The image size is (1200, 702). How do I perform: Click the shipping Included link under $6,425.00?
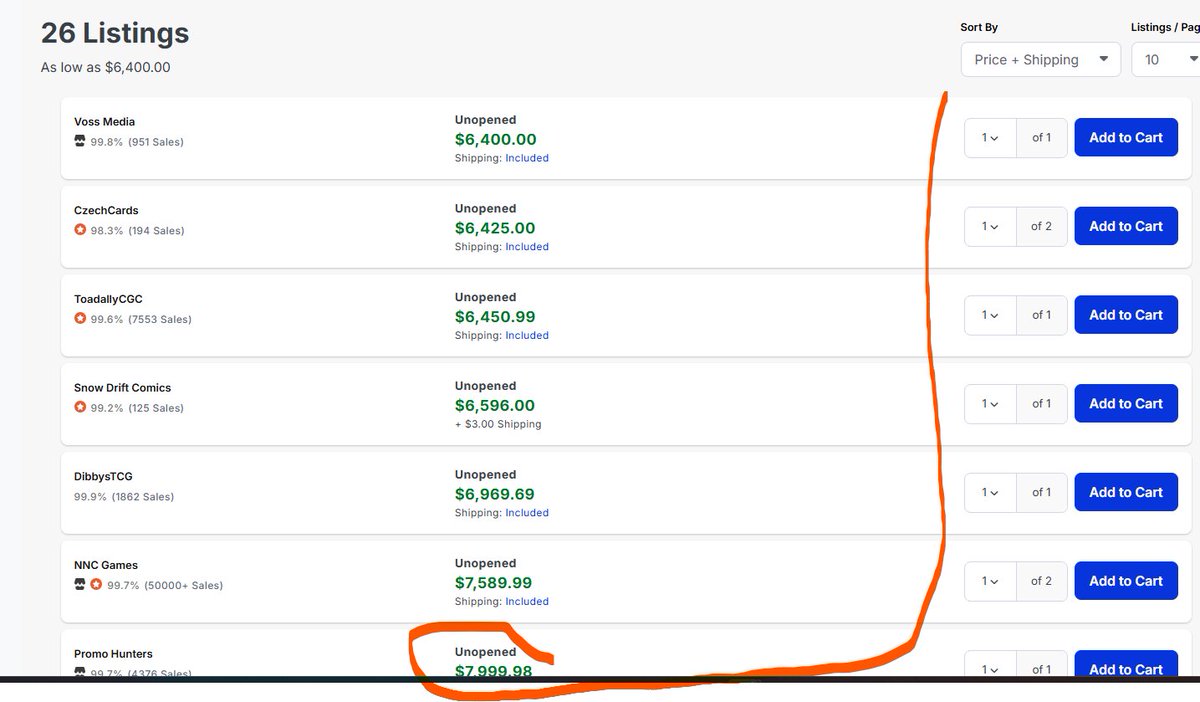(527, 247)
